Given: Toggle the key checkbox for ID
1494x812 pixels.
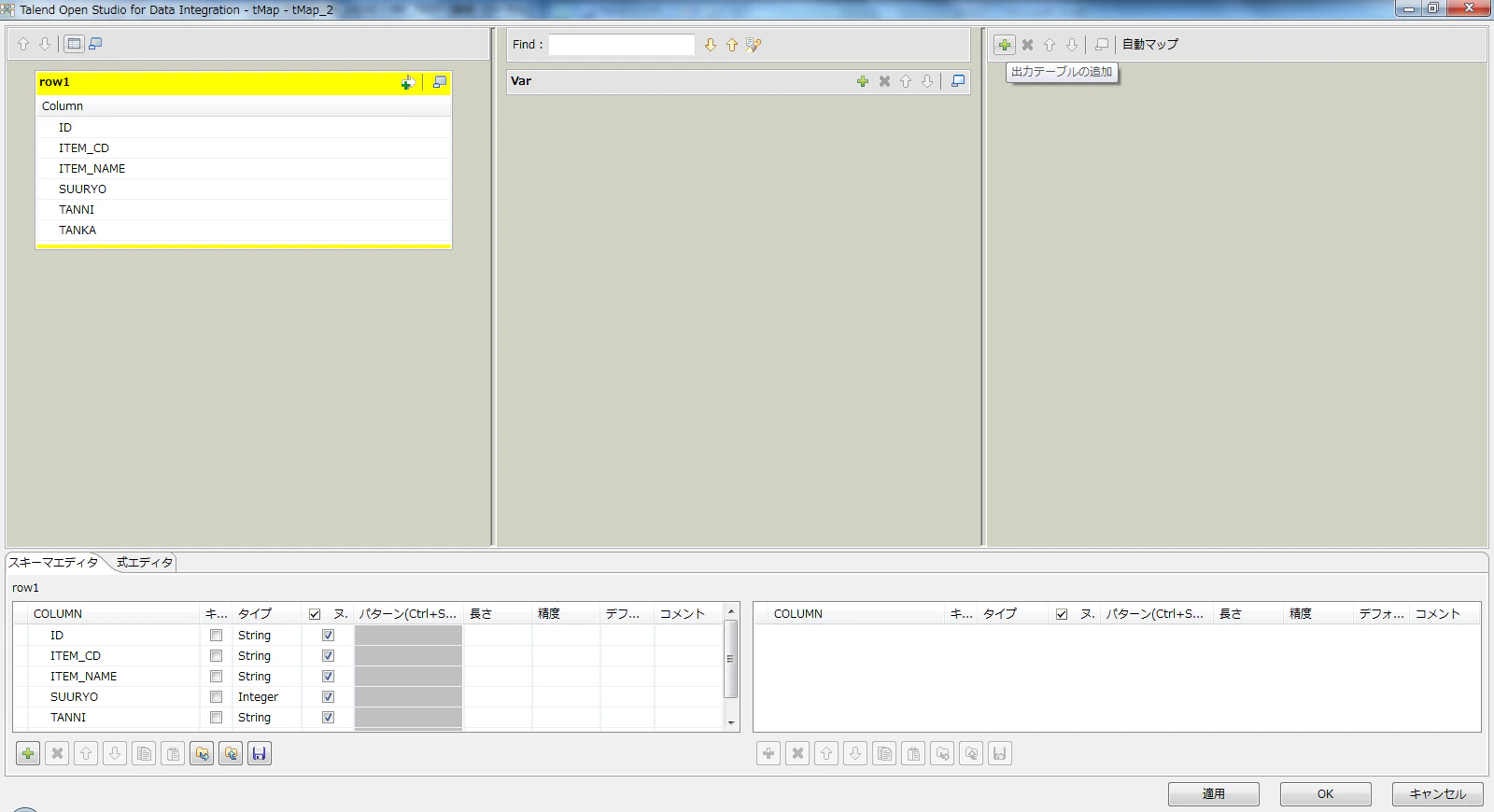Looking at the screenshot, I should 216,635.
